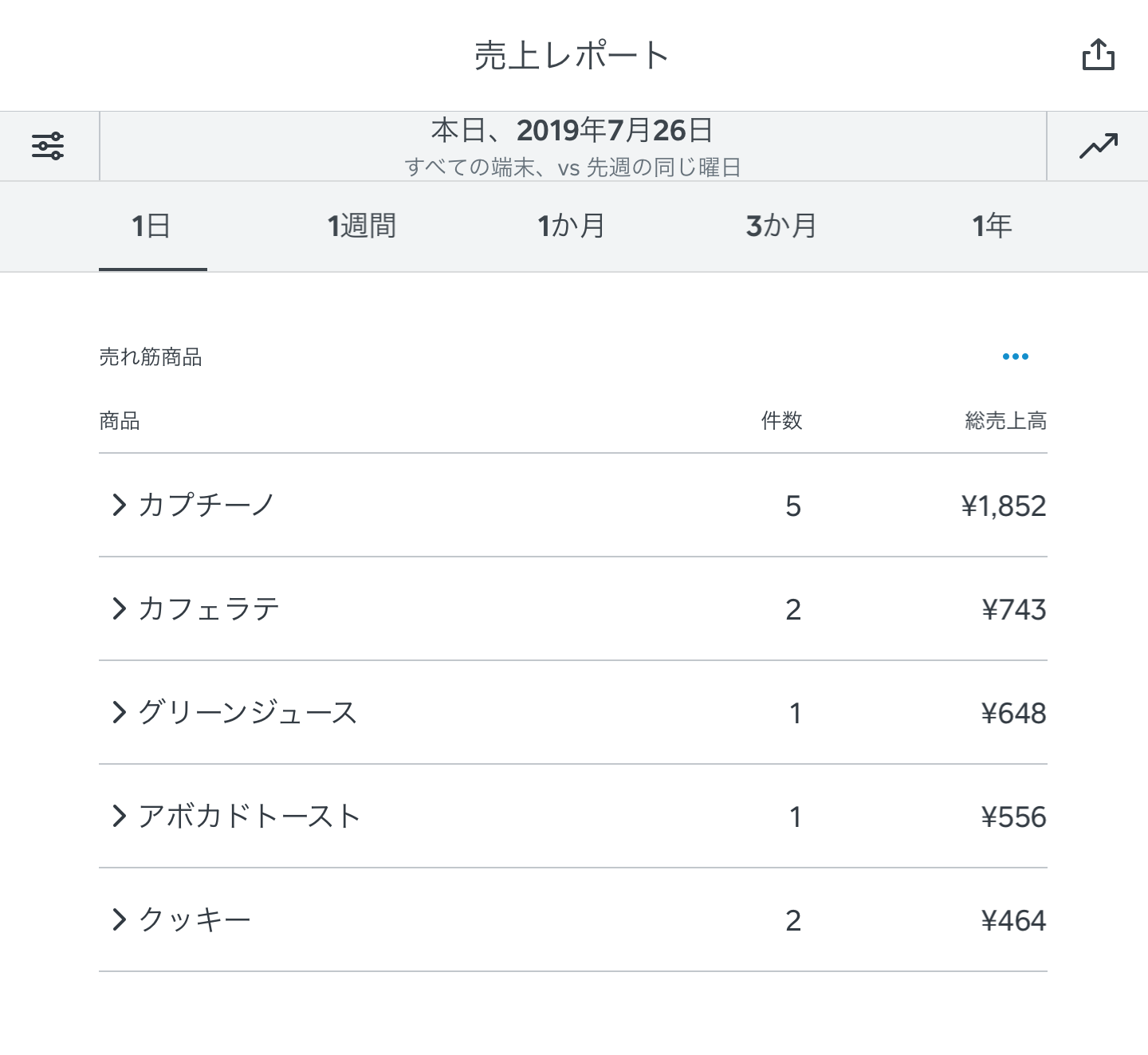Open the 本日、2019年7月26日 date selector
This screenshot has height=1055, width=1148.
pyautogui.click(x=572, y=146)
